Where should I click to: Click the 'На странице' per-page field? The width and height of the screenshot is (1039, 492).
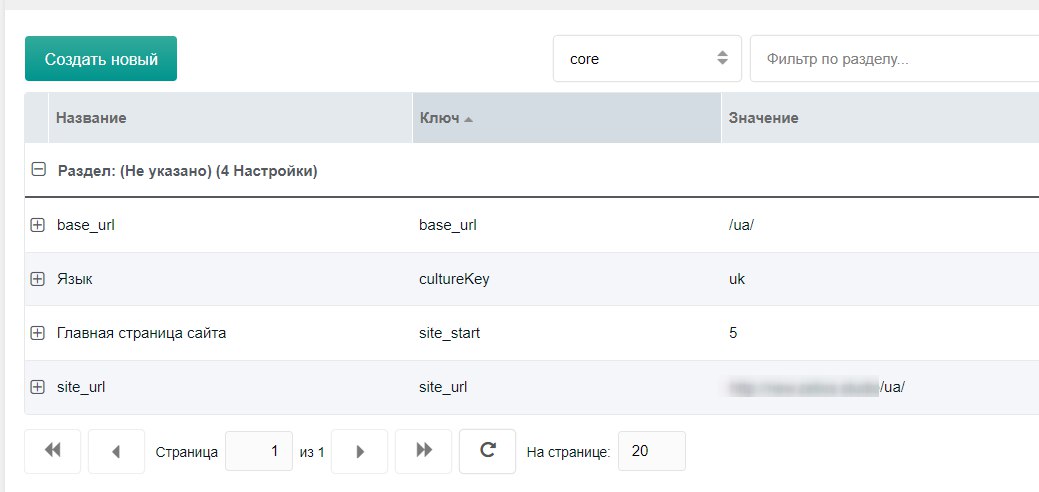pos(652,451)
